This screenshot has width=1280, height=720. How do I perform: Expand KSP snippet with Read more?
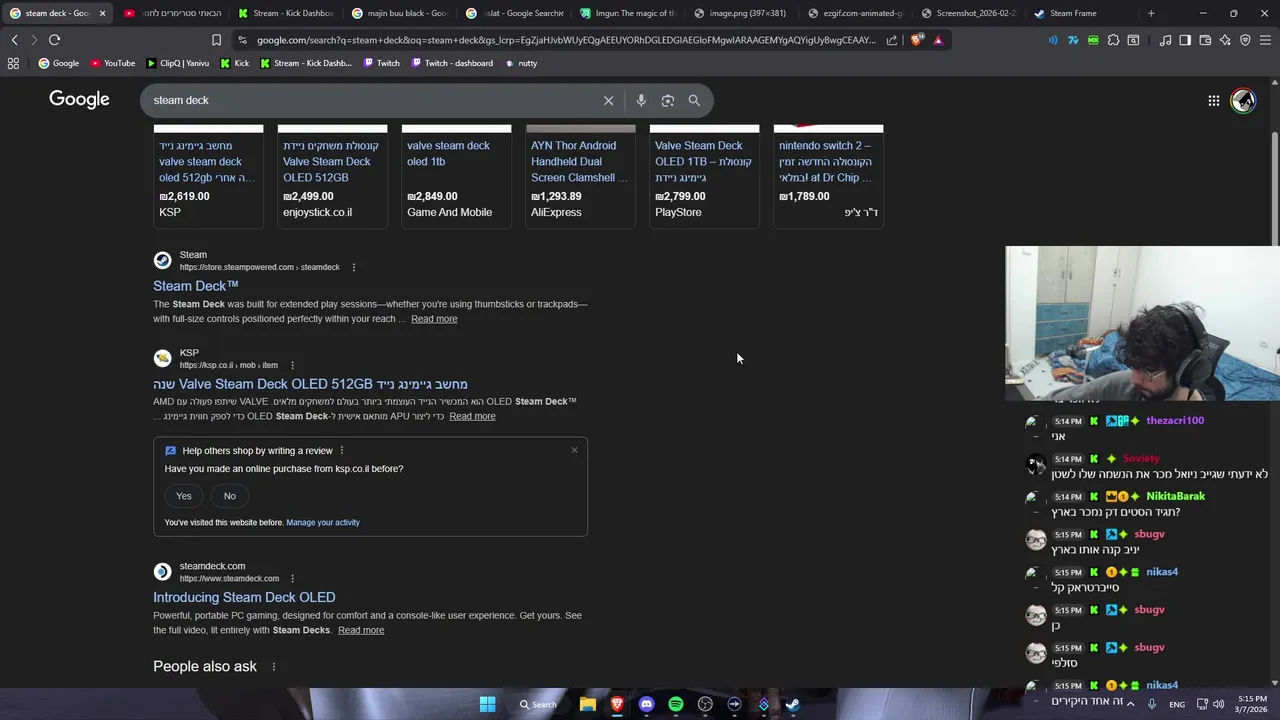(472, 416)
